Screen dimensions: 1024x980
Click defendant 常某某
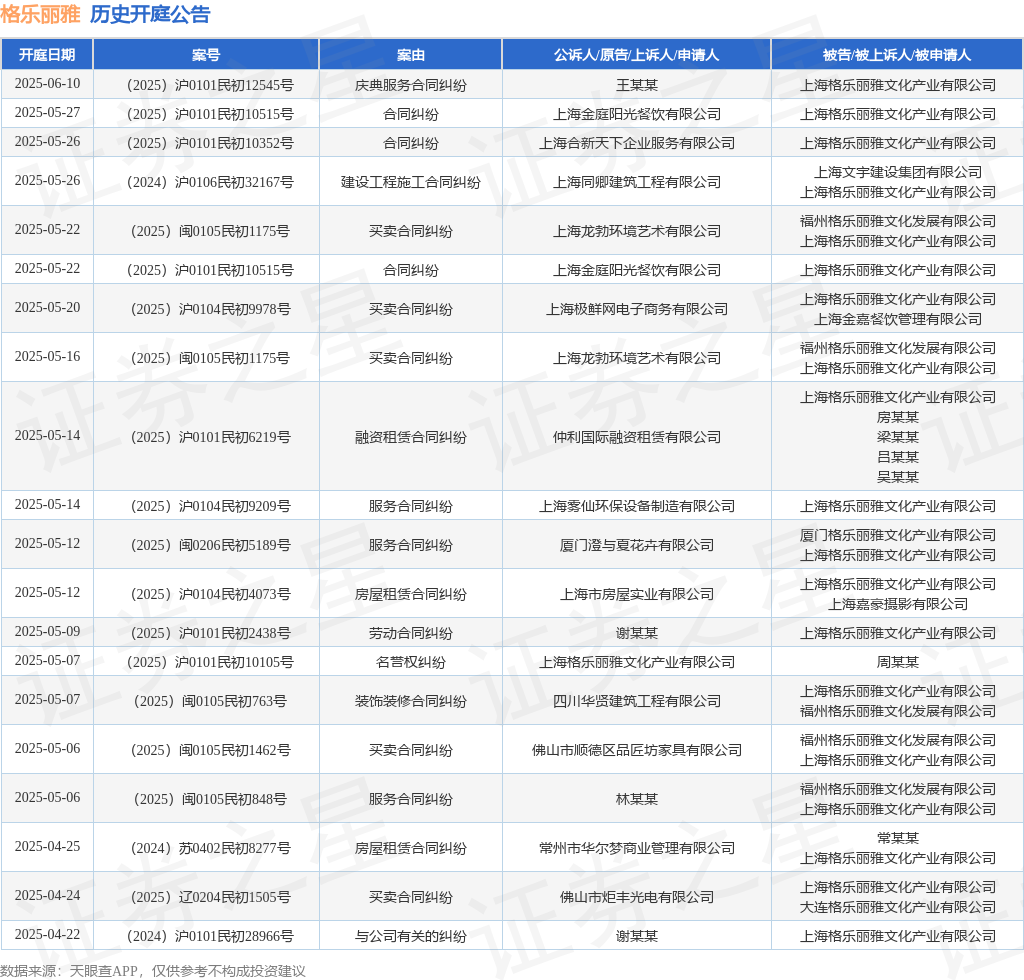point(898,838)
